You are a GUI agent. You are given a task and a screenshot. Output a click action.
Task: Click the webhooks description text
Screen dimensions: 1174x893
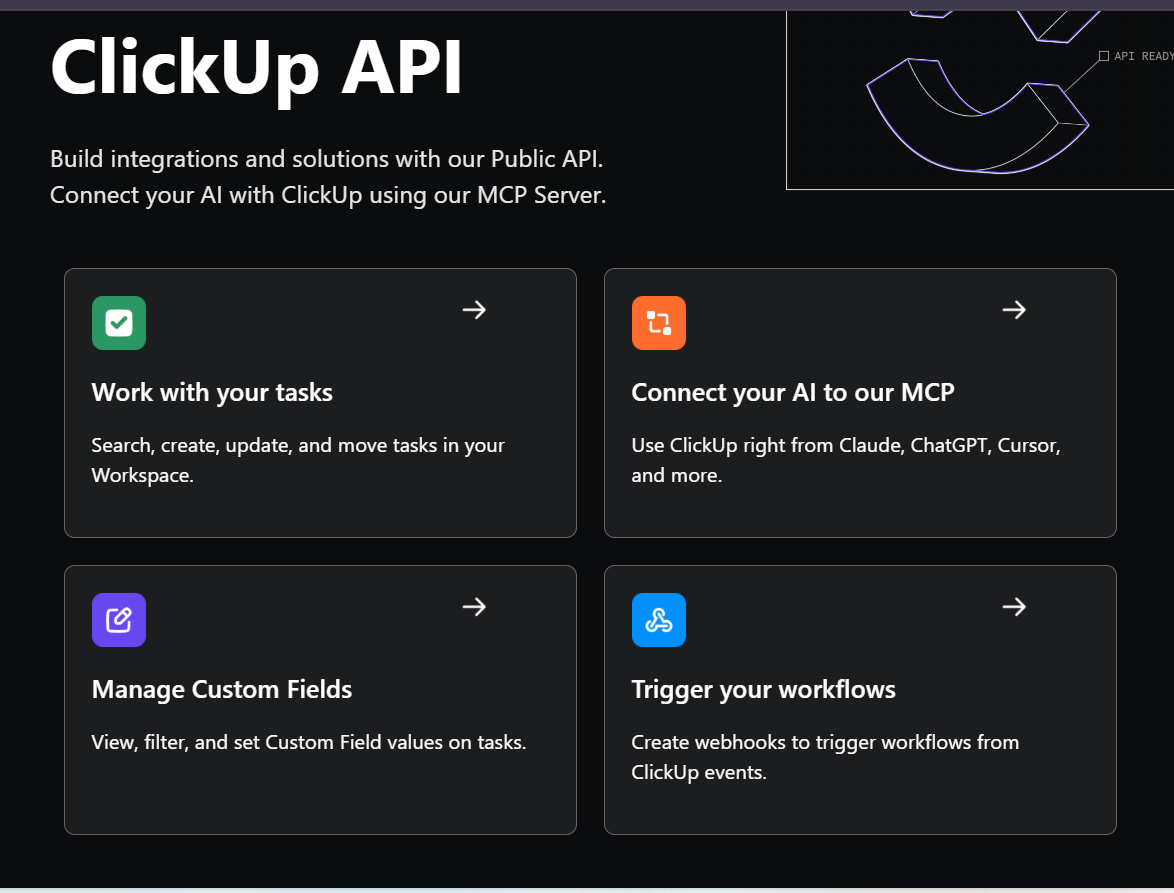tap(824, 757)
